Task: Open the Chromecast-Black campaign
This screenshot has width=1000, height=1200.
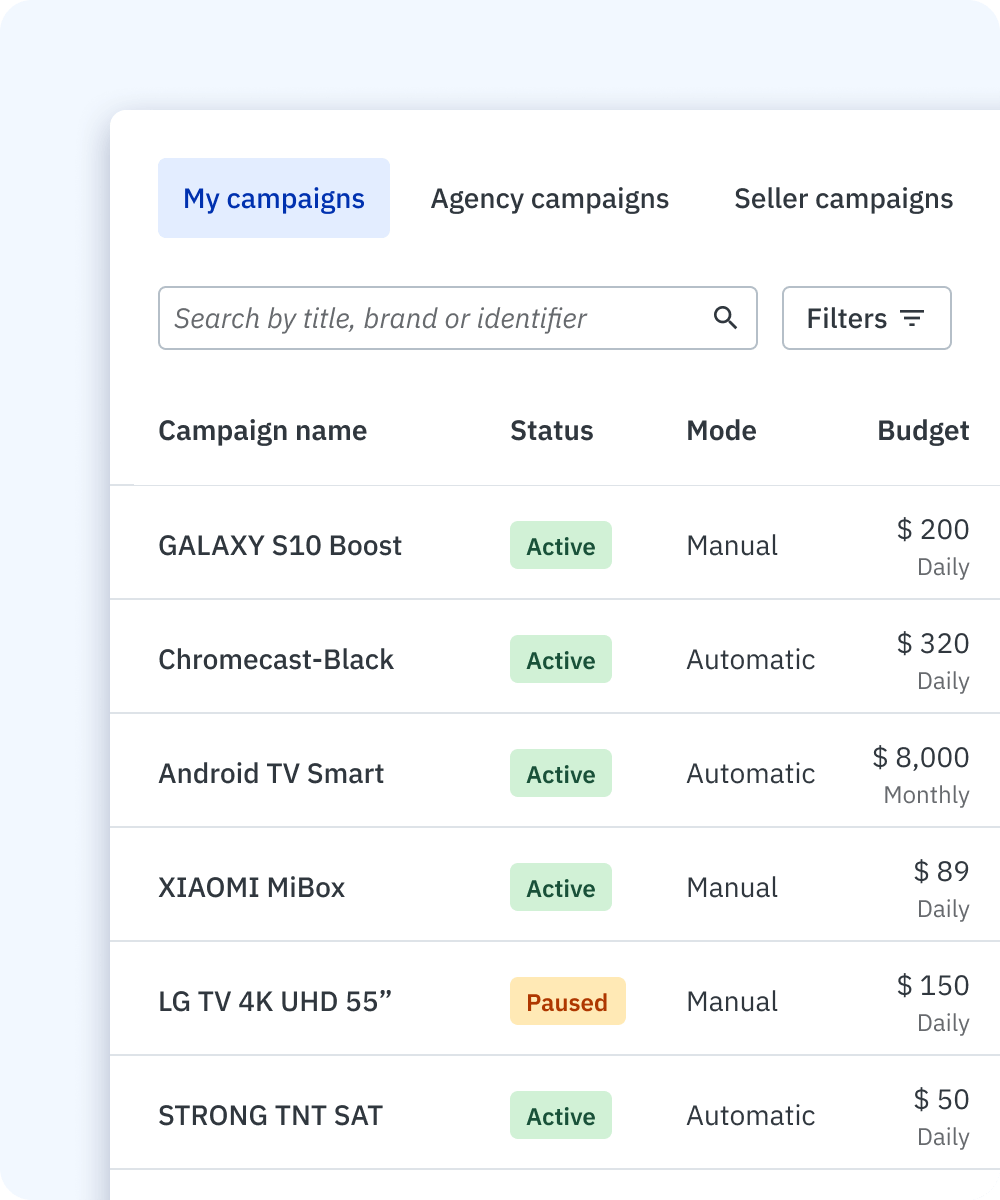Action: pyautogui.click(x=276, y=659)
